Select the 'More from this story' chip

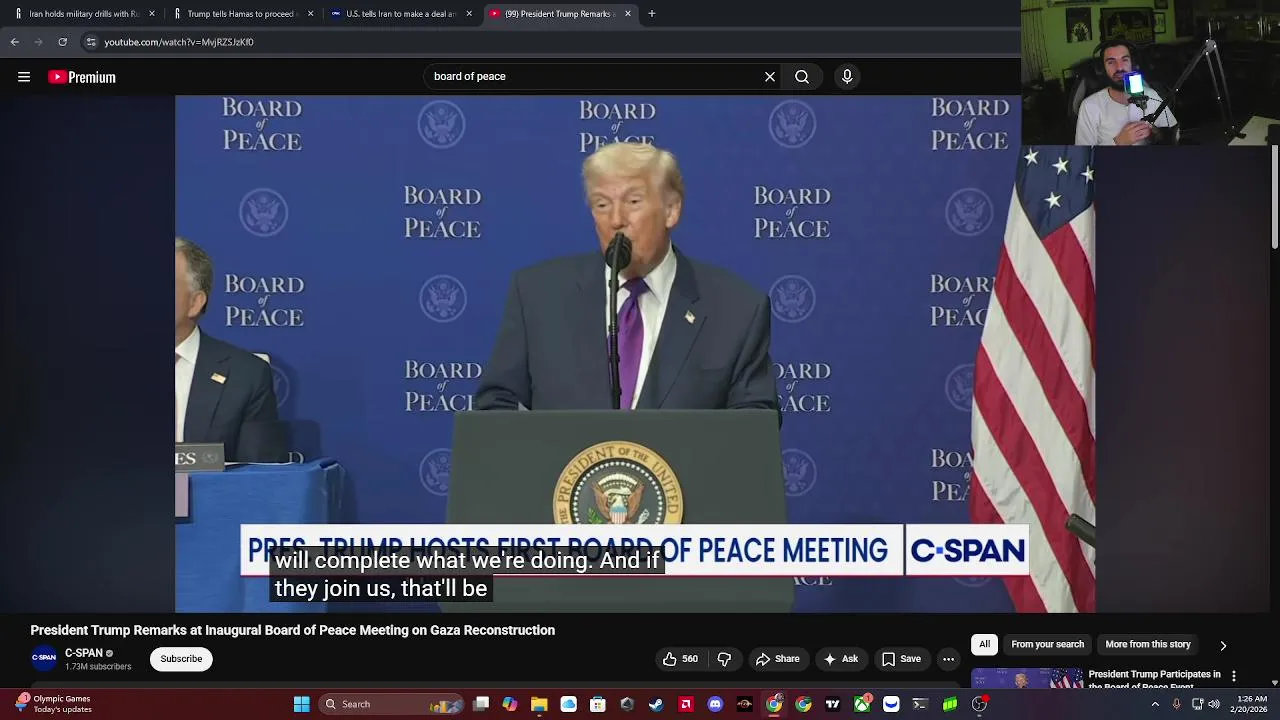click(1148, 644)
